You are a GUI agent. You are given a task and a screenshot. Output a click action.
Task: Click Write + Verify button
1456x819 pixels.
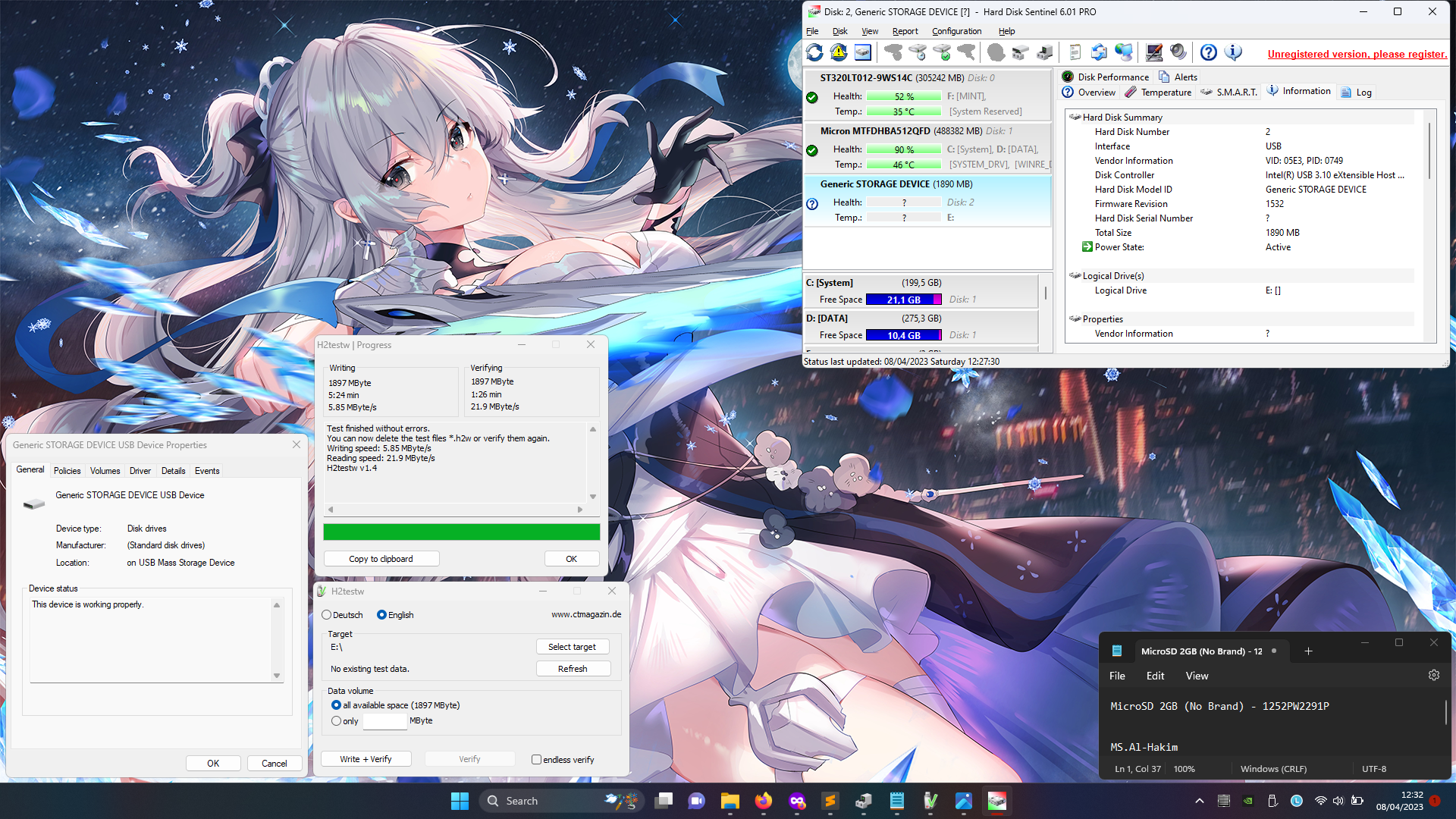click(x=366, y=759)
